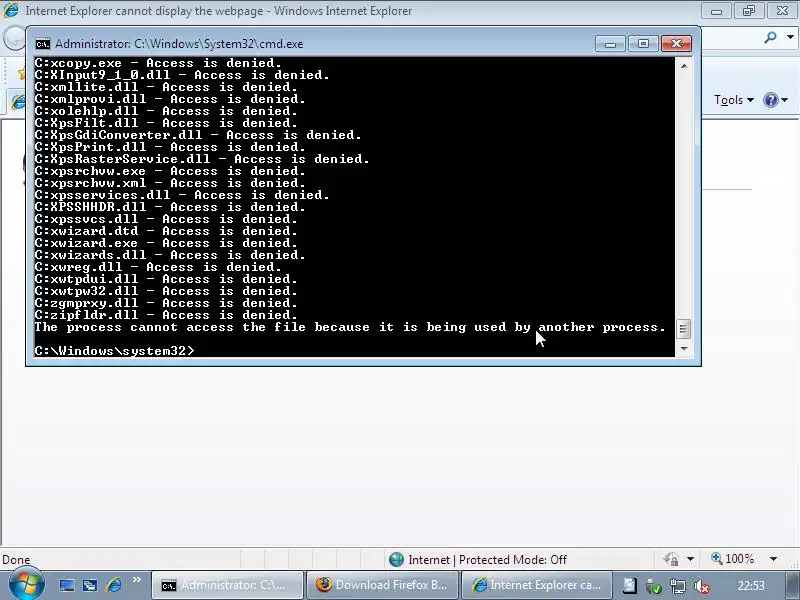Click the privacy lock icon in IE status bar
This screenshot has width=800, height=600.
(672, 559)
